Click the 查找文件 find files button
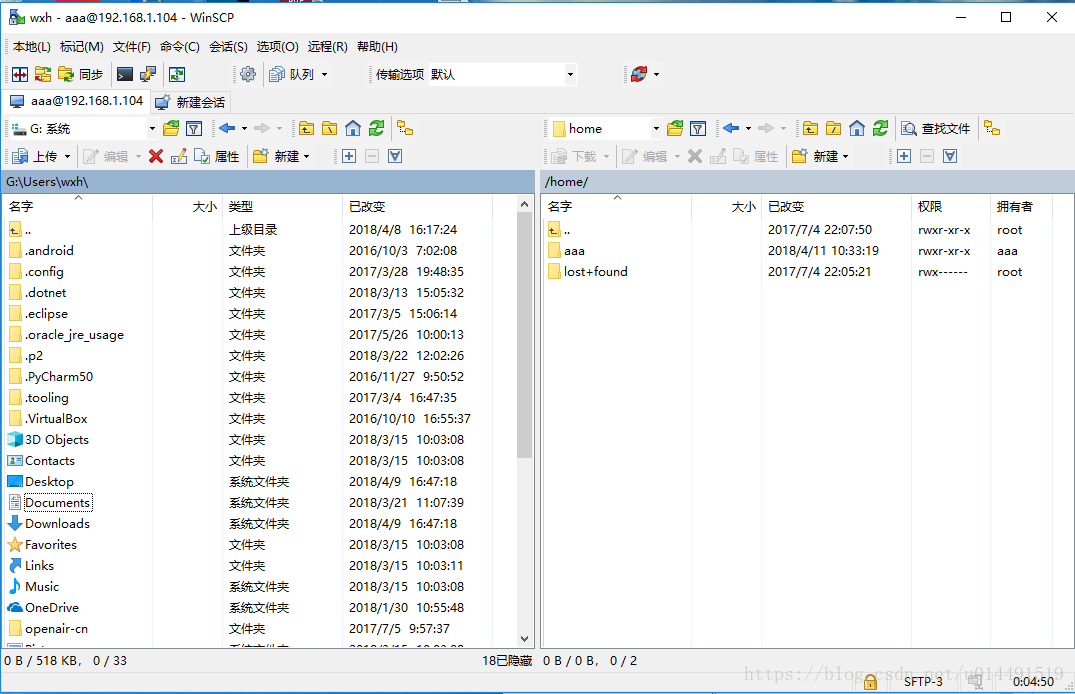Screen dimensions: 1075x694 click(936, 128)
